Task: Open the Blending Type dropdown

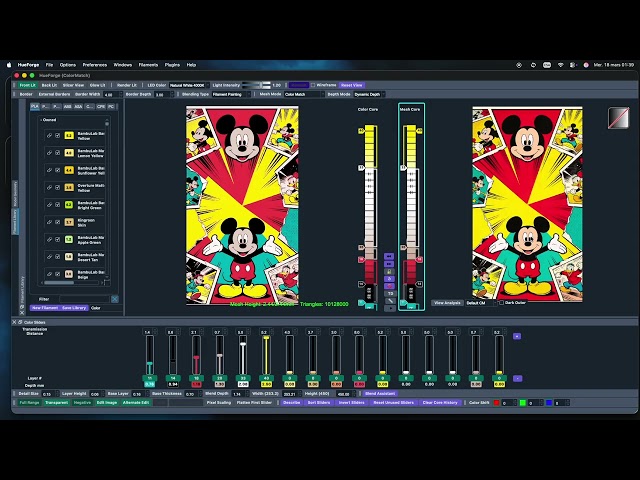Action: pyautogui.click(x=231, y=94)
